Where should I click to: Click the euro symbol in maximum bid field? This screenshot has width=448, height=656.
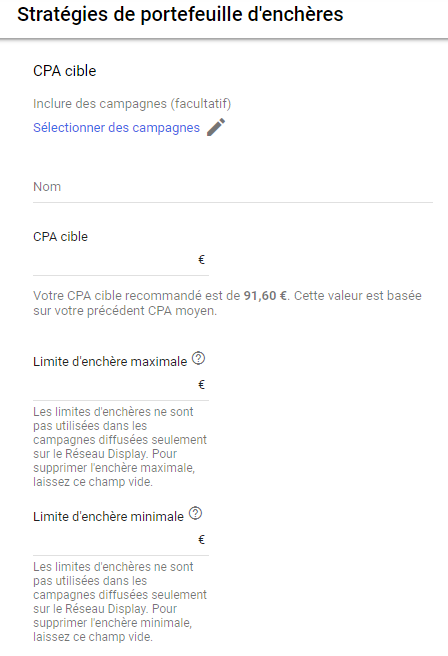click(201, 384)
